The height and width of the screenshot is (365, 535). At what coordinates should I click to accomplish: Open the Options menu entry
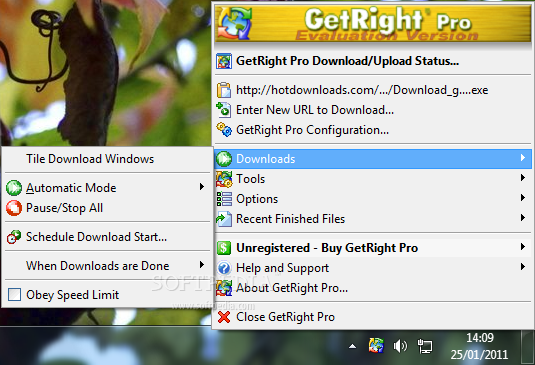point(373,199)
